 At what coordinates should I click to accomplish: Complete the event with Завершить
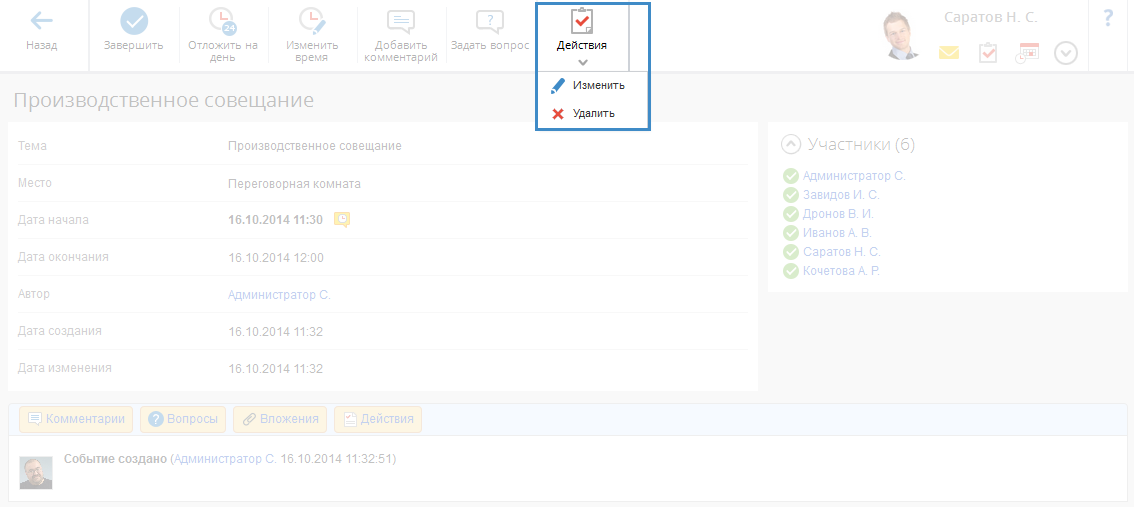(x=134, y=31)
